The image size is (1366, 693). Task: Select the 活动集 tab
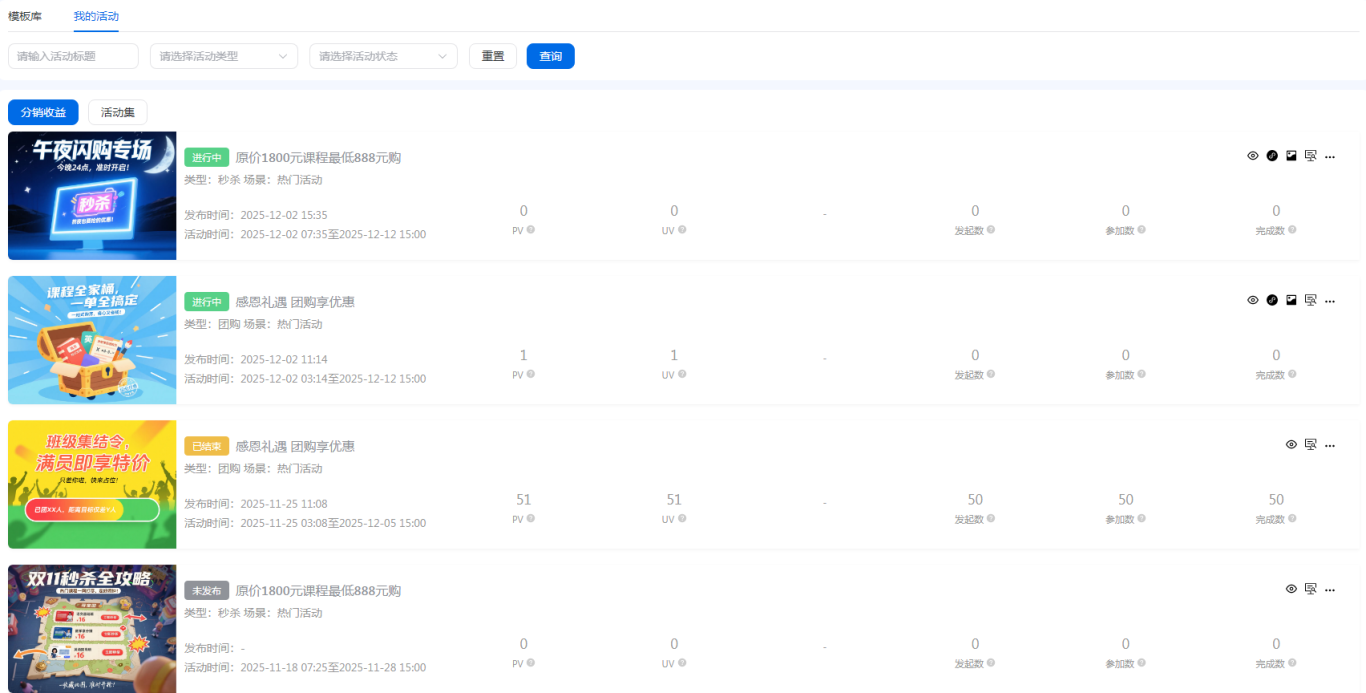pyautogui.click(x=117, y=113)
